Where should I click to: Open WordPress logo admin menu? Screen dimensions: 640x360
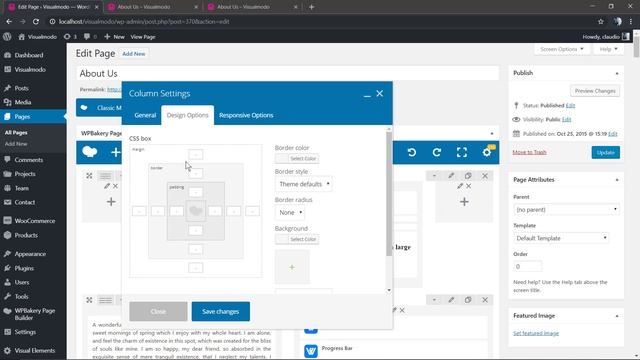pos(7,36)
